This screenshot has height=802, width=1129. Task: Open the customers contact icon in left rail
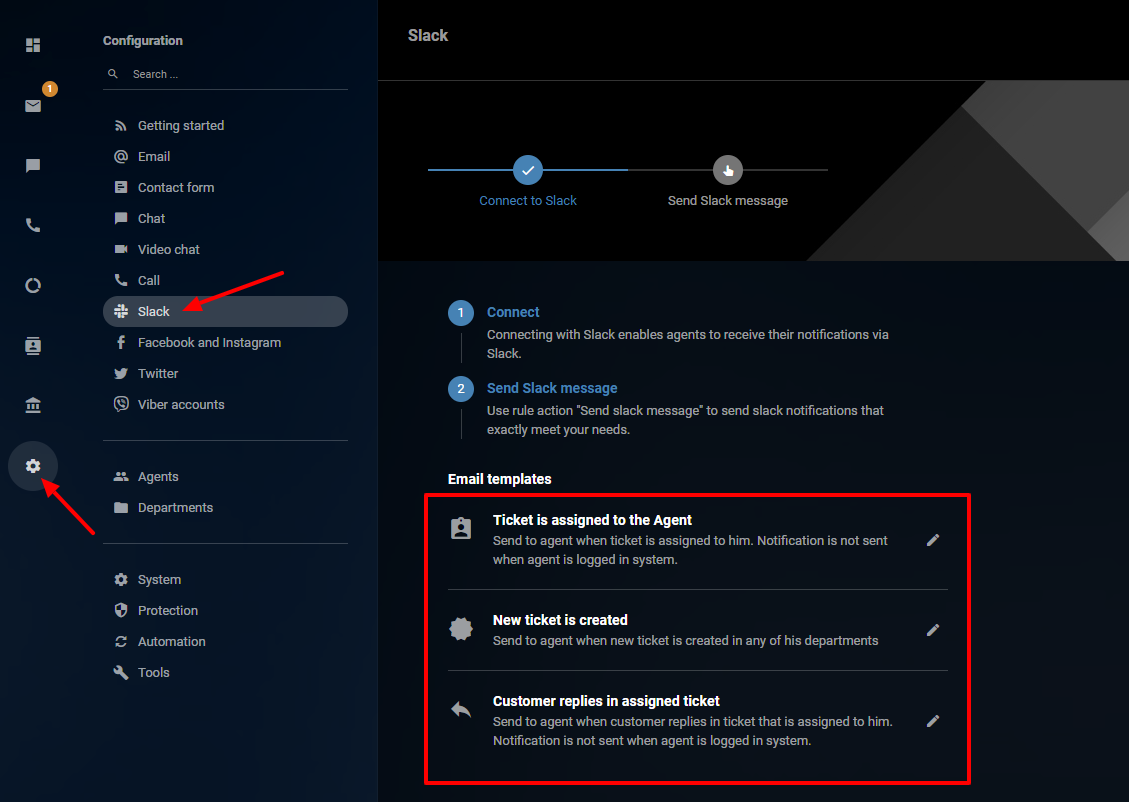(33, 346)
